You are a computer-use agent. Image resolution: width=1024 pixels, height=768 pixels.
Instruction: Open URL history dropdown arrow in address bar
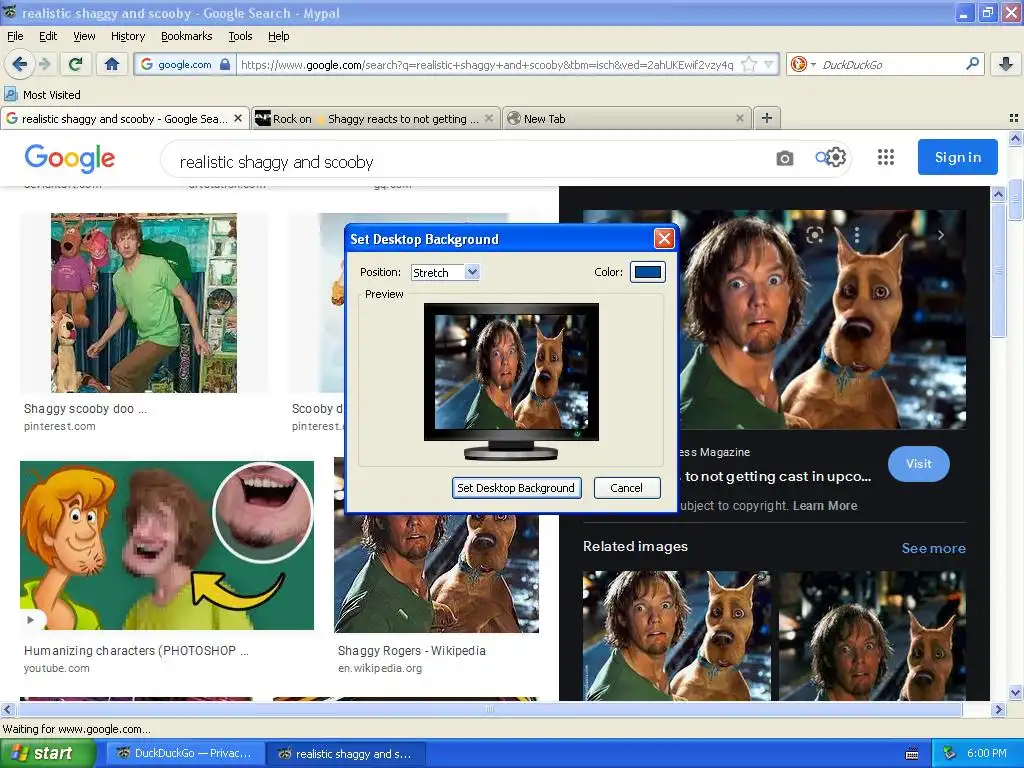[x=769, y=64]
